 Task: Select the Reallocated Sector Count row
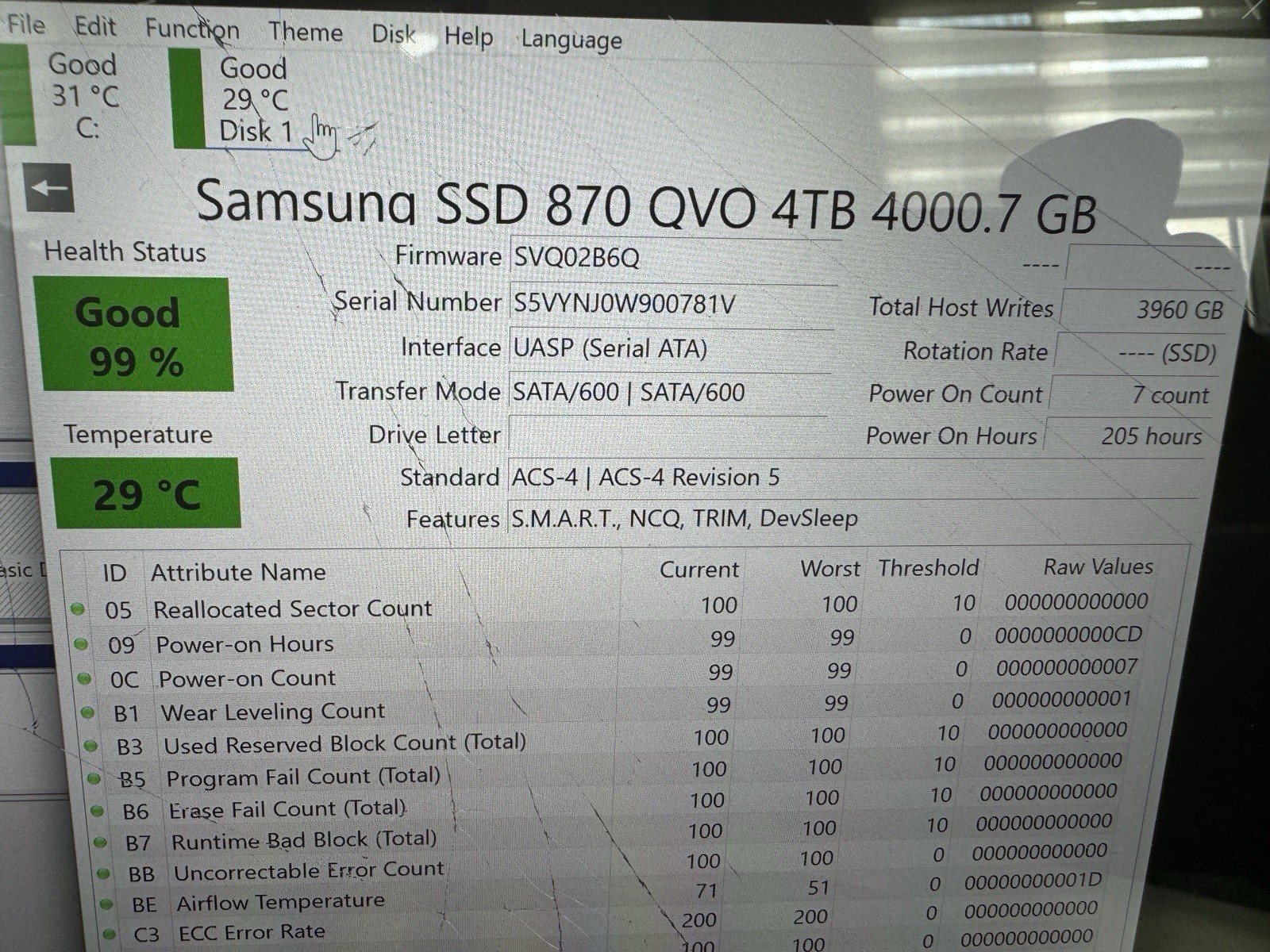click(611, 606)
